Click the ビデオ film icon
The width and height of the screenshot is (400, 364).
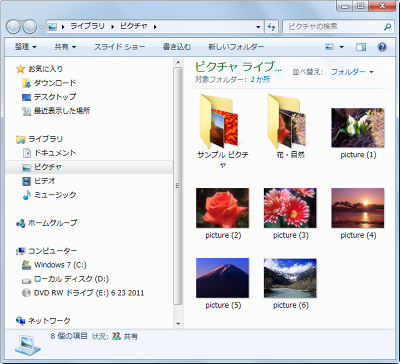coord(27,181)
